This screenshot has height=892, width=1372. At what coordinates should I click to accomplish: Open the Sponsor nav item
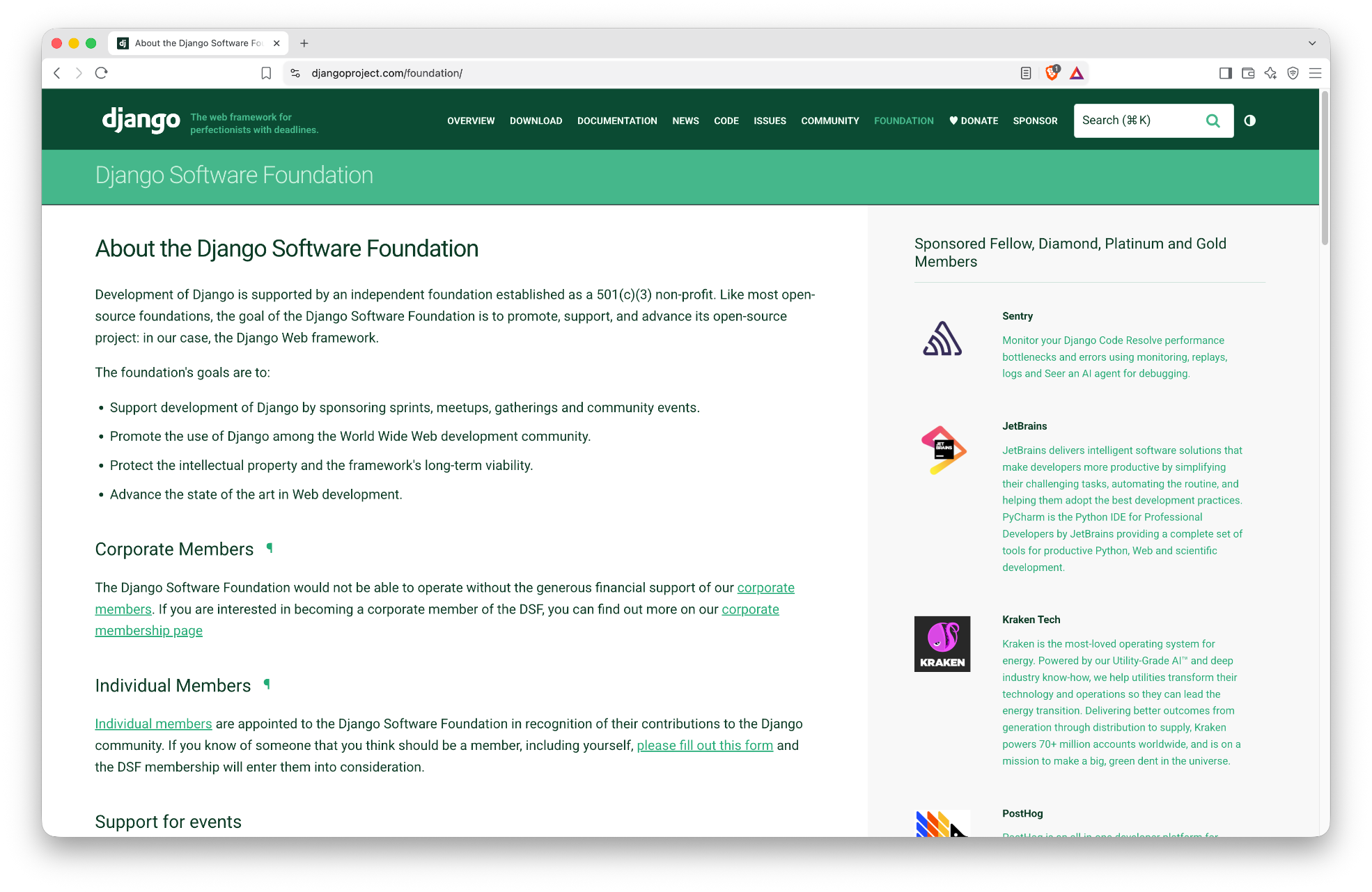[x=1035, y=120]
